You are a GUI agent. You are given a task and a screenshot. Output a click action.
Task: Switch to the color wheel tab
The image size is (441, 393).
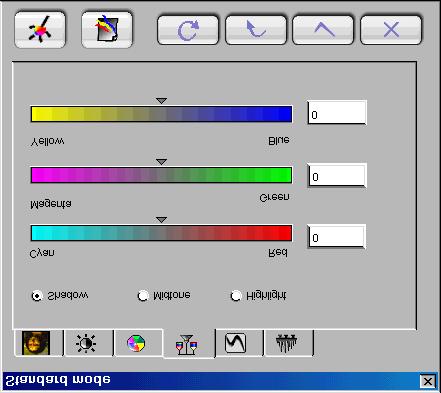pos(137,343)
